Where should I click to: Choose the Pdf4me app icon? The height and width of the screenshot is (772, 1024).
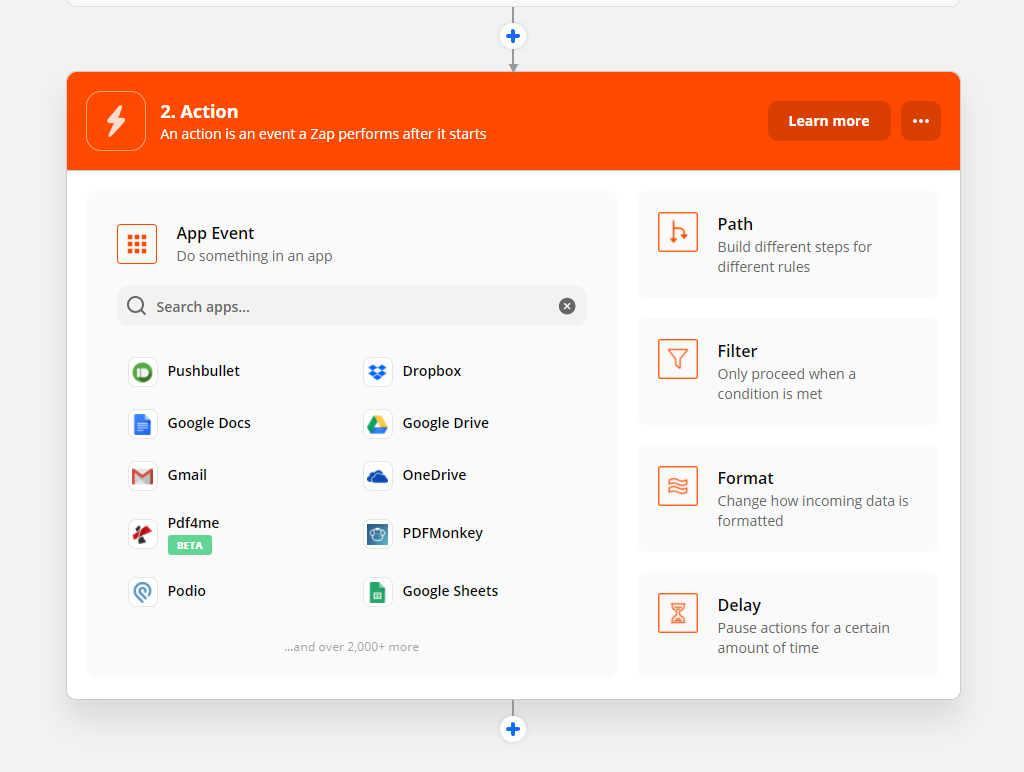tap(143, 534)
